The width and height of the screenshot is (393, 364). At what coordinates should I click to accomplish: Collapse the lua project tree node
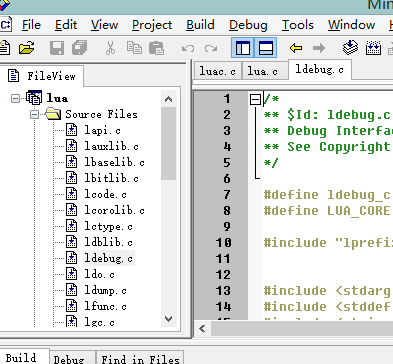point(15,98)
